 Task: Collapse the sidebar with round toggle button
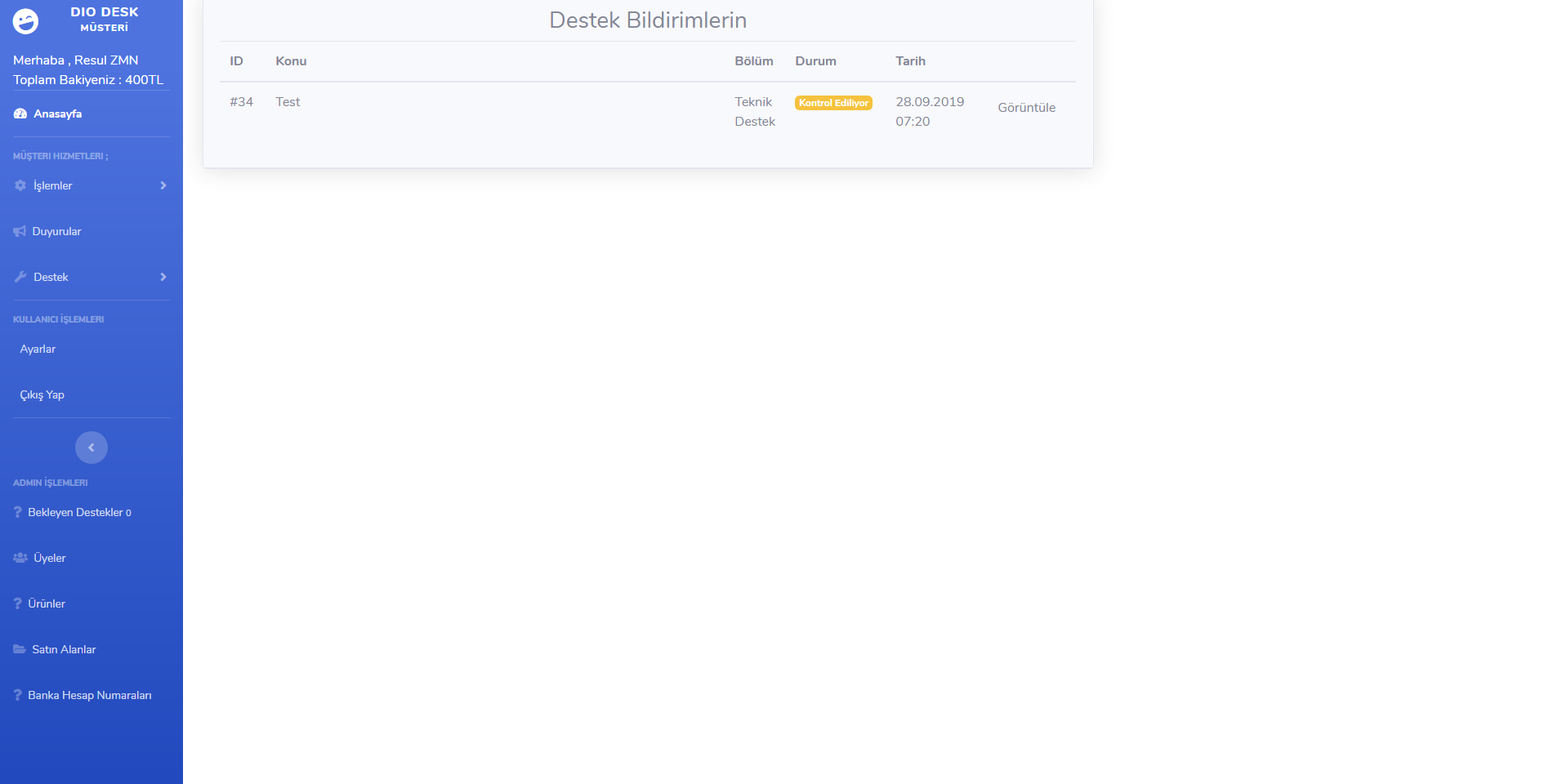click(x=92, y=448)
